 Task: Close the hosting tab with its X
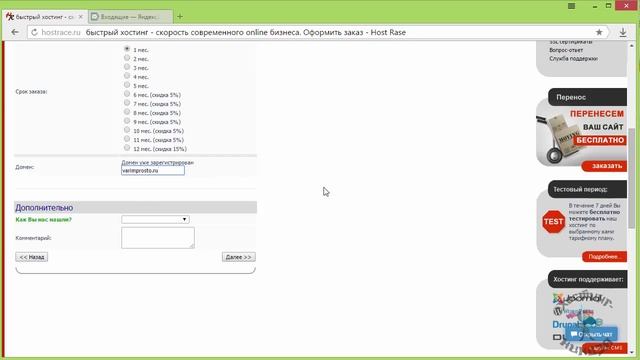[x=81, y=17]
